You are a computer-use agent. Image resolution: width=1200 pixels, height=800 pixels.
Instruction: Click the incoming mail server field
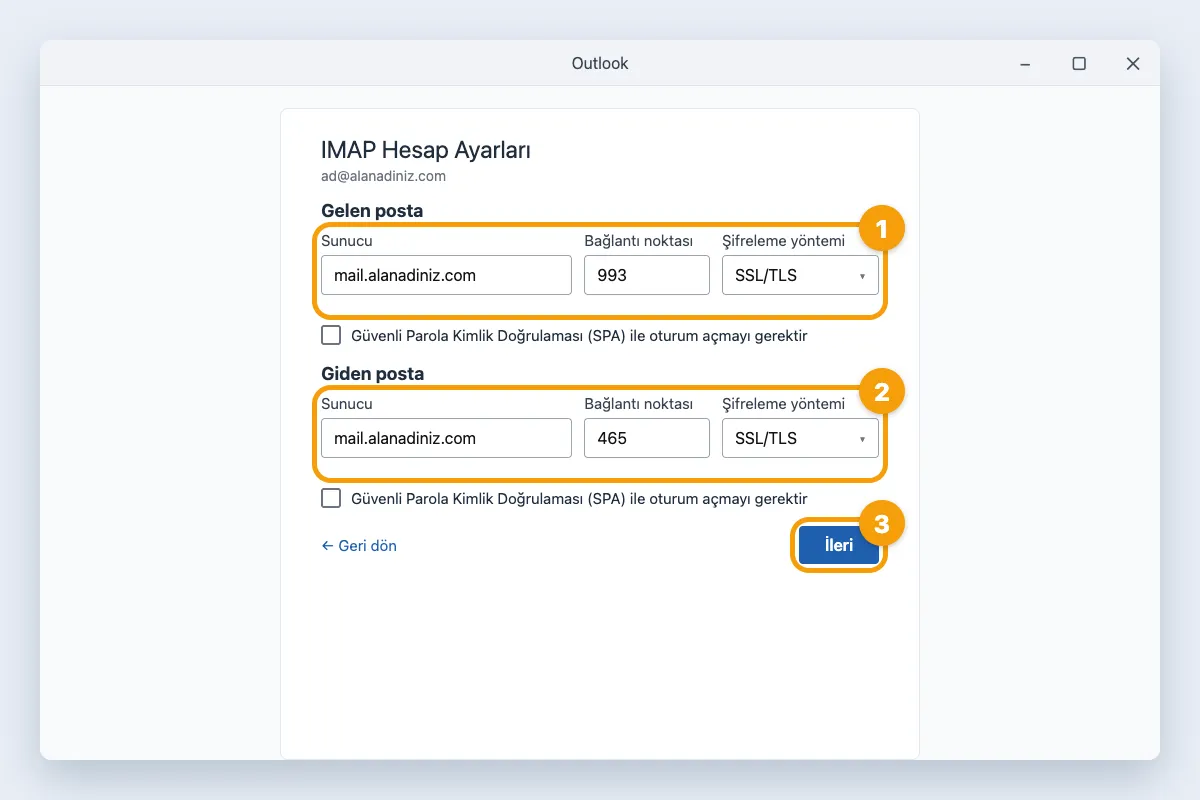tap(446, 275)
